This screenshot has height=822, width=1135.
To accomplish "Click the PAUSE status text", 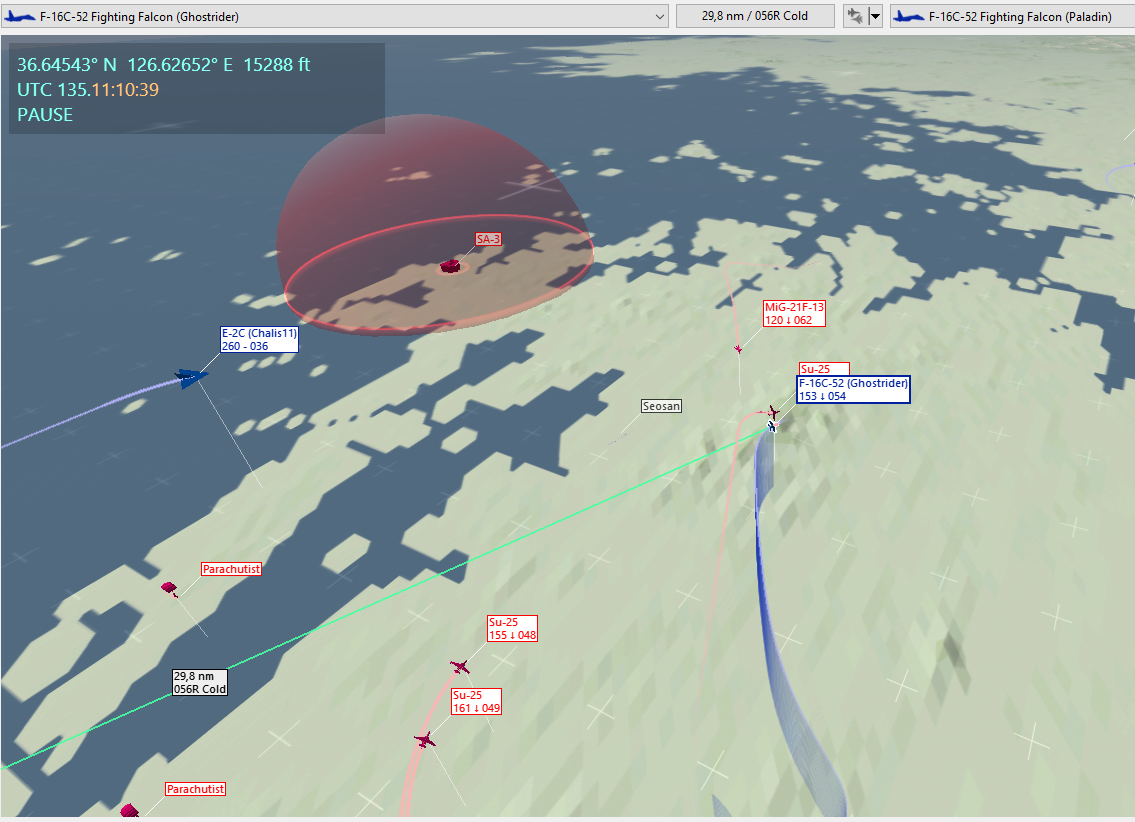I will pos(45,115).
